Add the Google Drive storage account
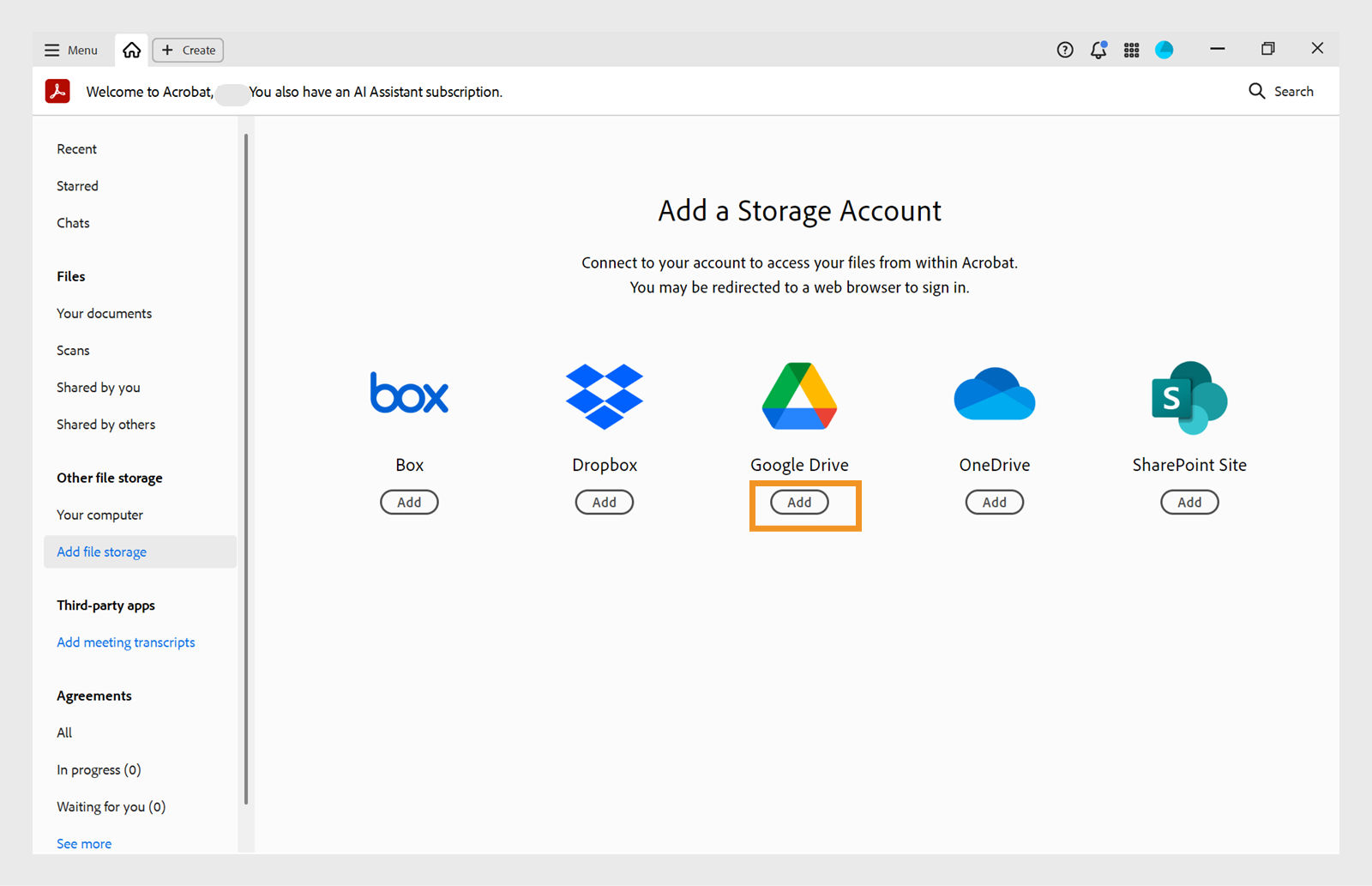Viewport: 1372px width, 886px height. (x=799, y=503)
